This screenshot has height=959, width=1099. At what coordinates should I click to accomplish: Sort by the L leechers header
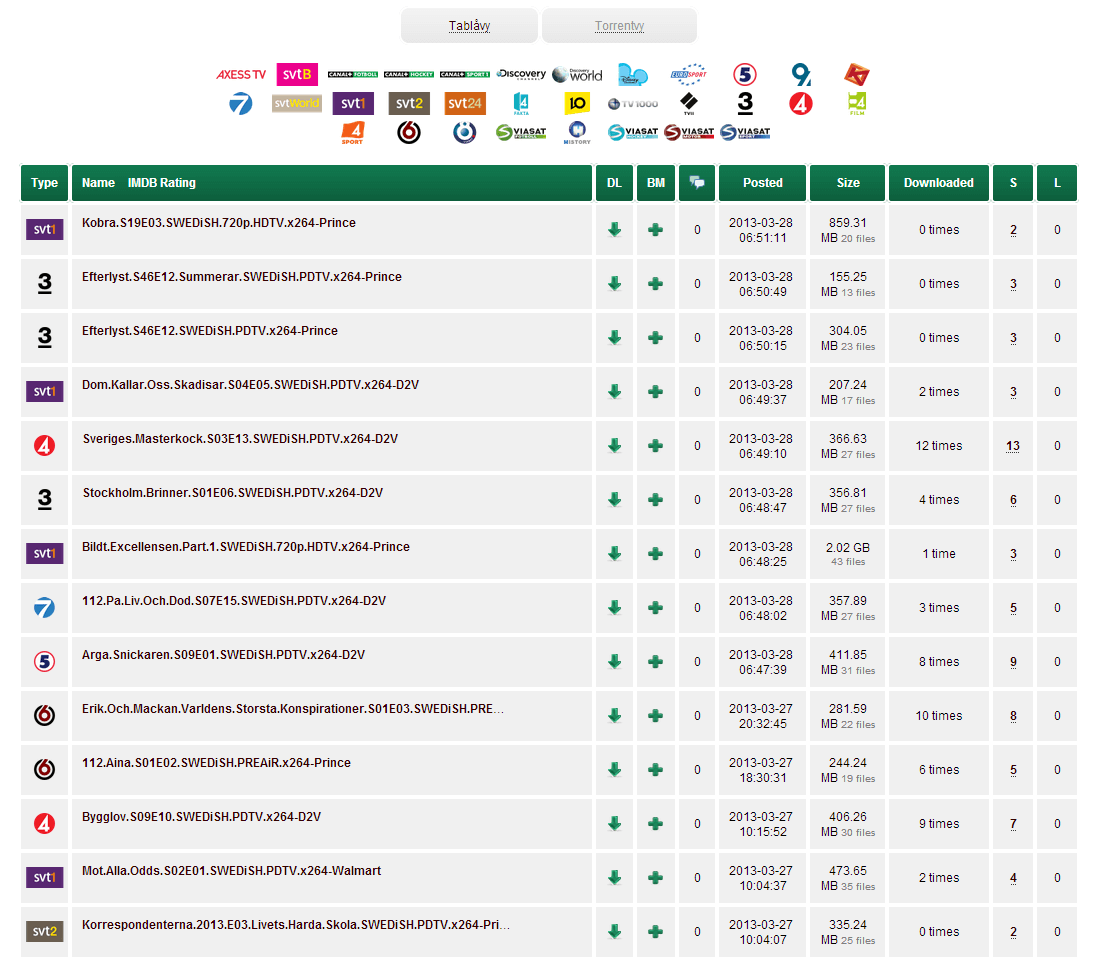(x=1057, y=182)
